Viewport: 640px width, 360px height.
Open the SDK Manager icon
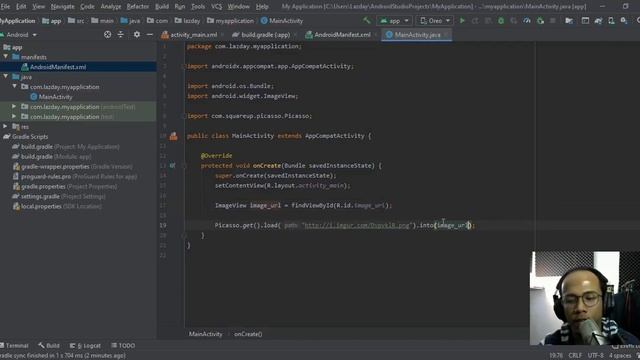[624, 20]
